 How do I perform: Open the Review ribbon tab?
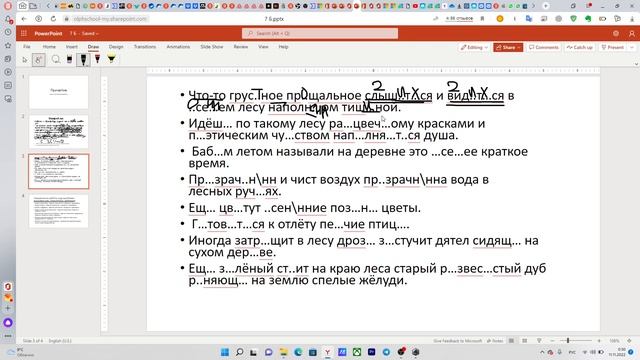pos(241,47)
